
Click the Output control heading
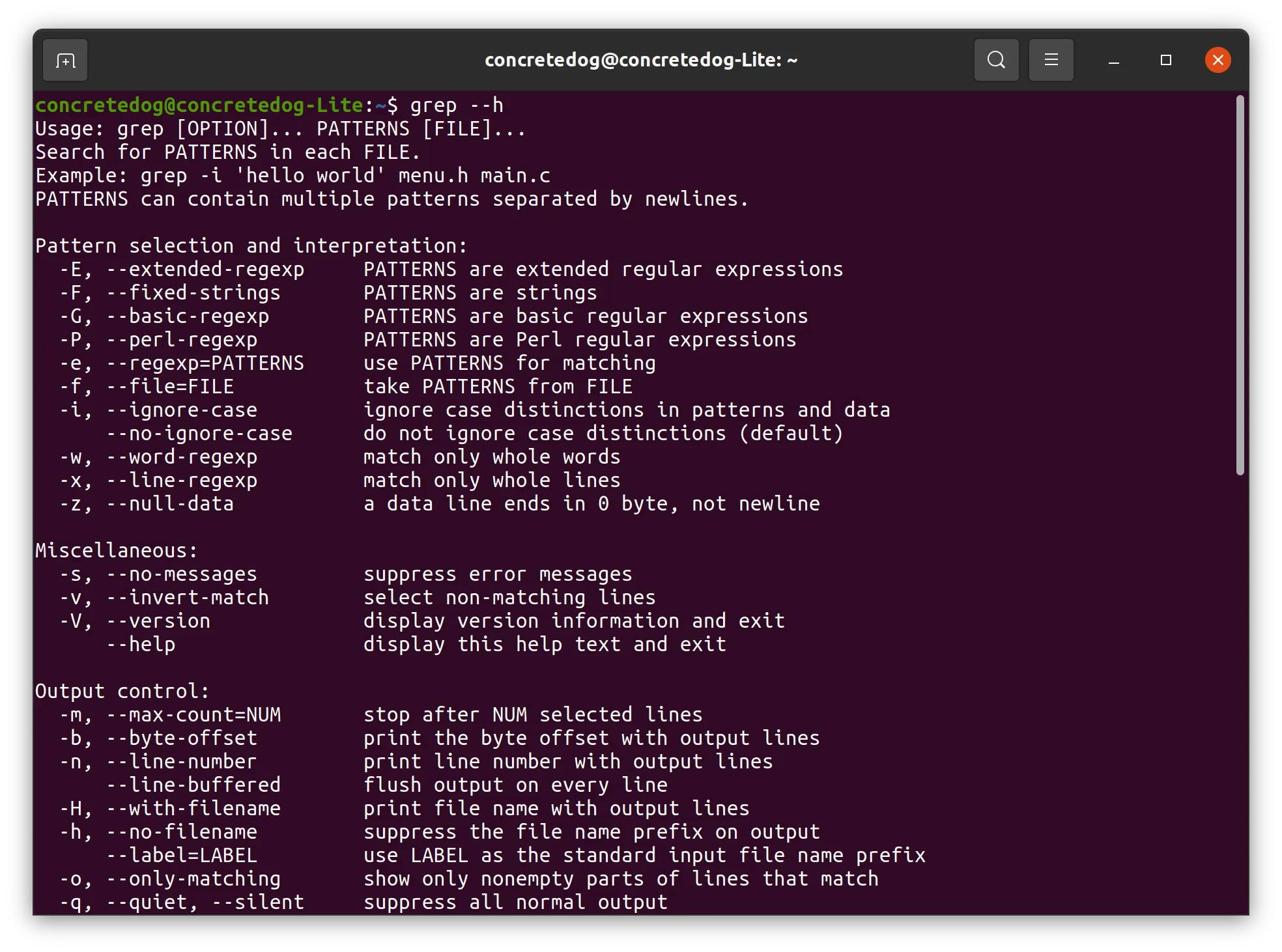tap(122, 692)
